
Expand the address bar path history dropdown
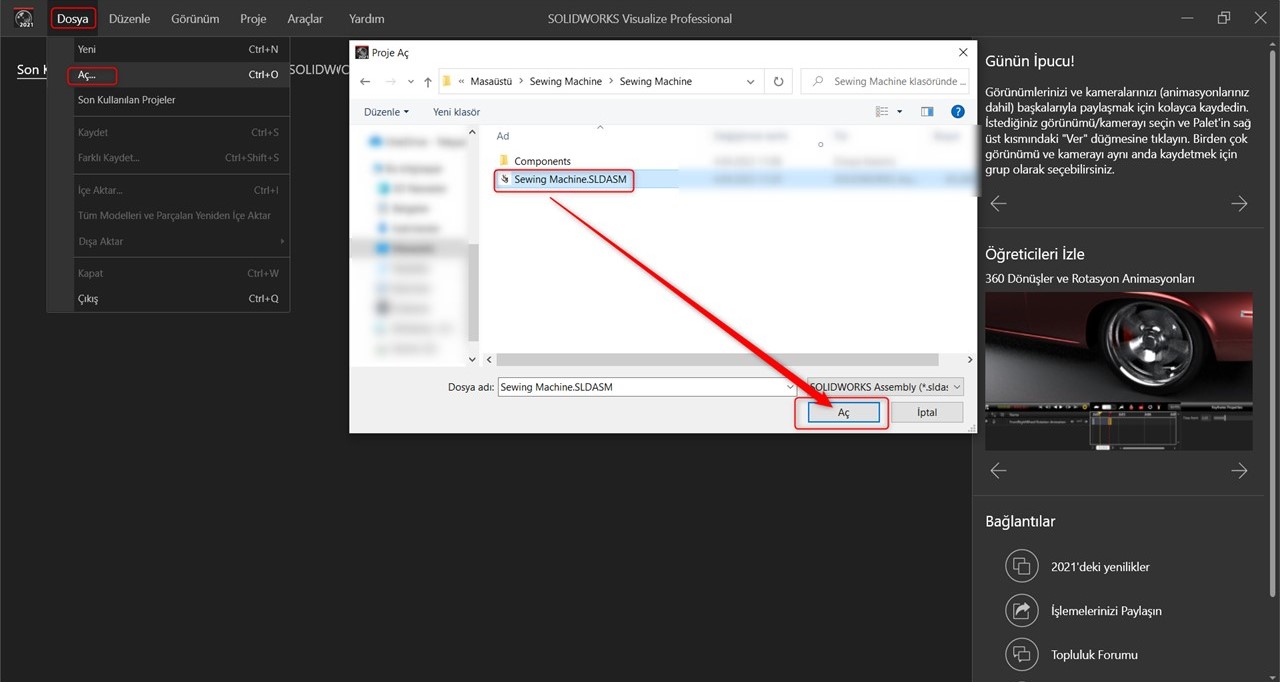[751, 81]
